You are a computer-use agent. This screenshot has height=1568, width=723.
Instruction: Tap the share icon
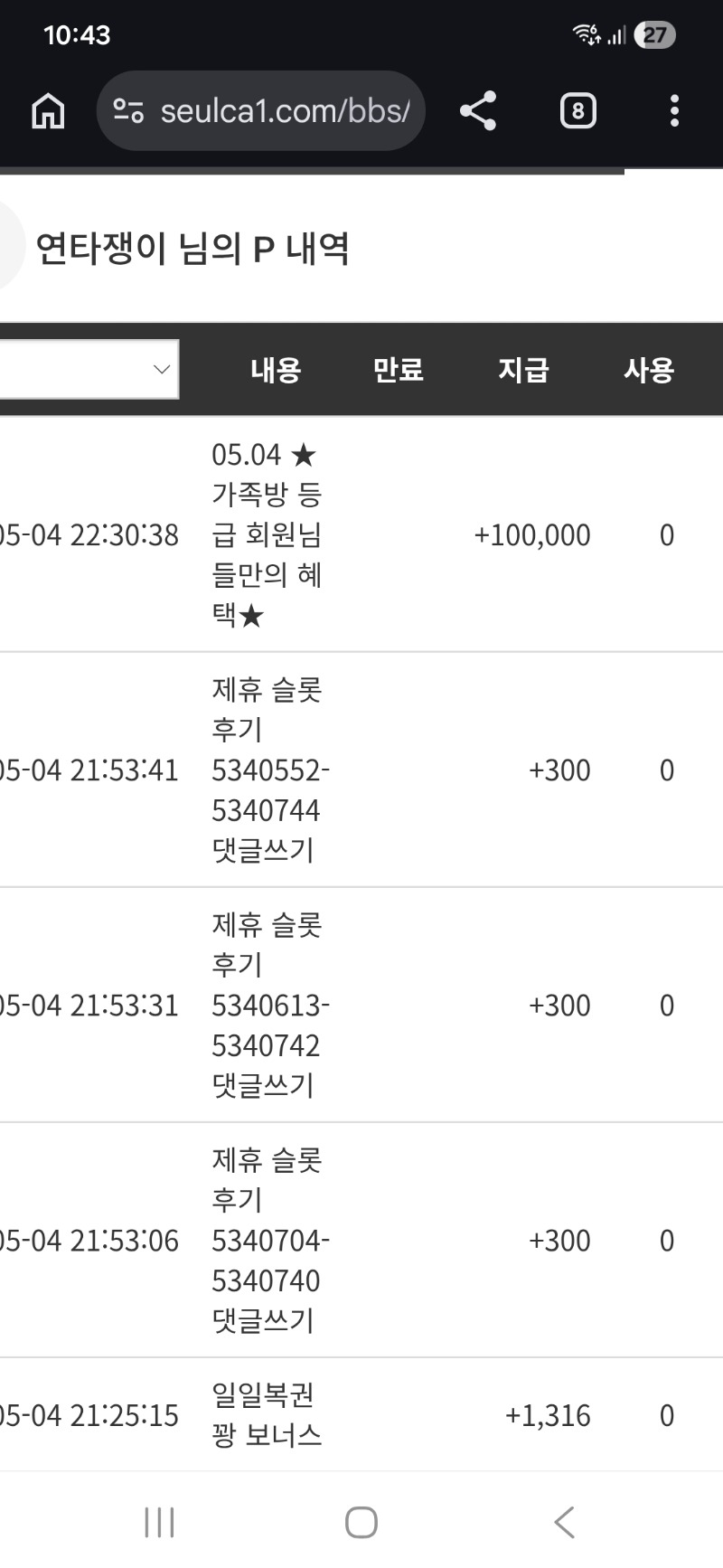(x=478, y=111)
